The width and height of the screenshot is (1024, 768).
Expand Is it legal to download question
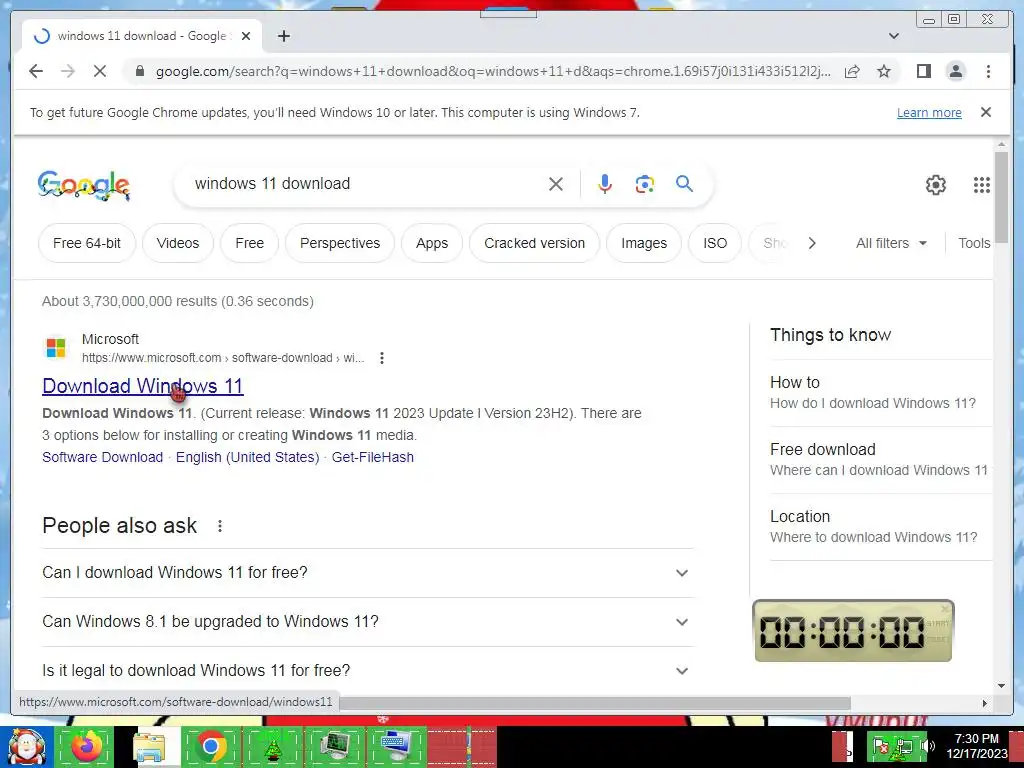[x=368, y=671]
